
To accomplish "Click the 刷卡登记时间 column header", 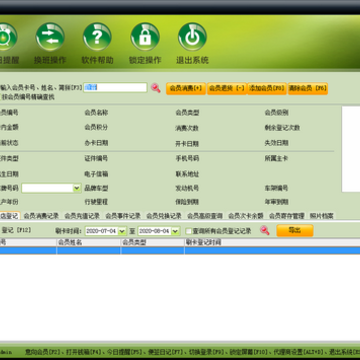I will pos(272,242).
